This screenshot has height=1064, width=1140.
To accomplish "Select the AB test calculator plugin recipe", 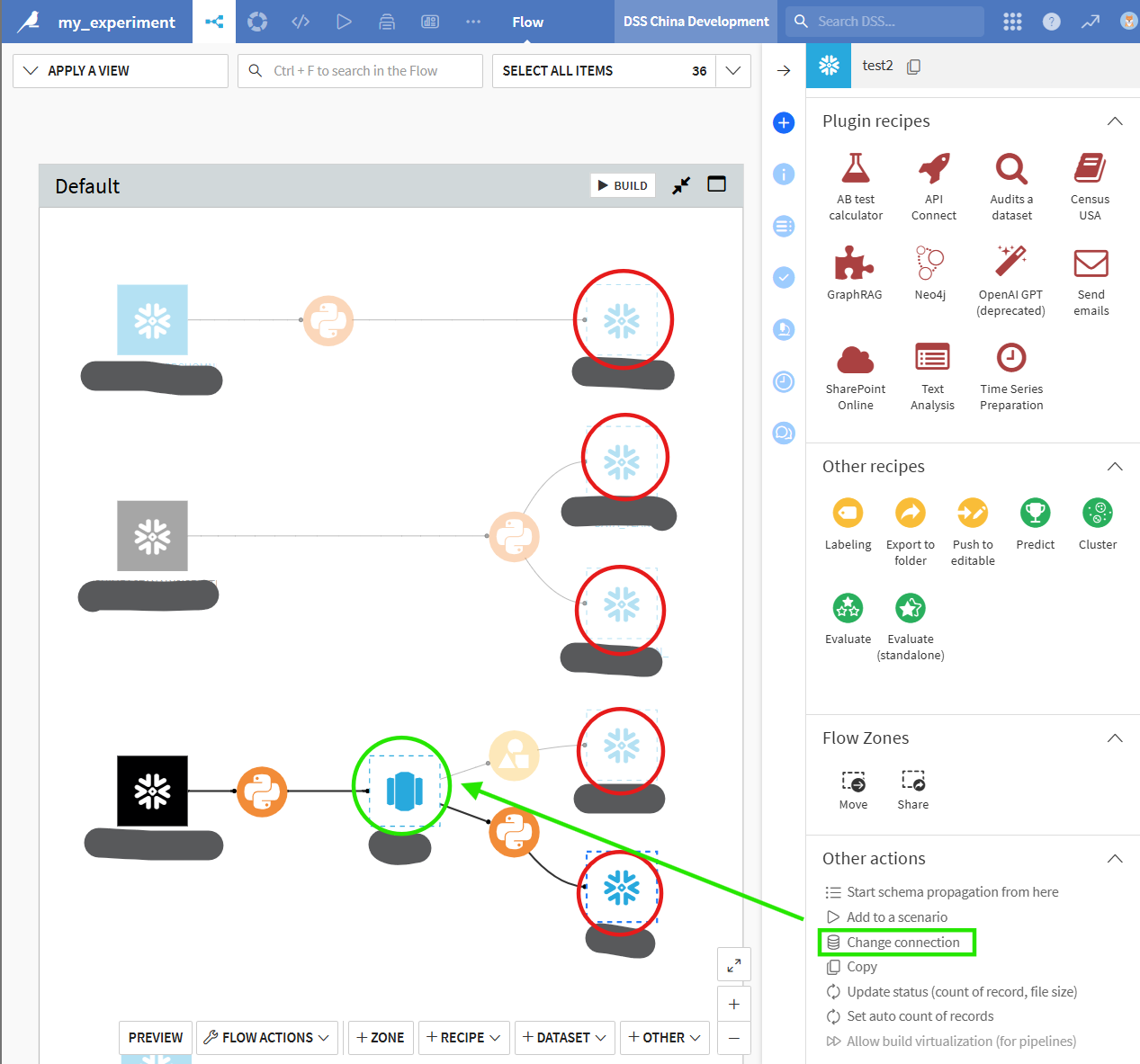I will pyautogui.click(x=856, y=187).
